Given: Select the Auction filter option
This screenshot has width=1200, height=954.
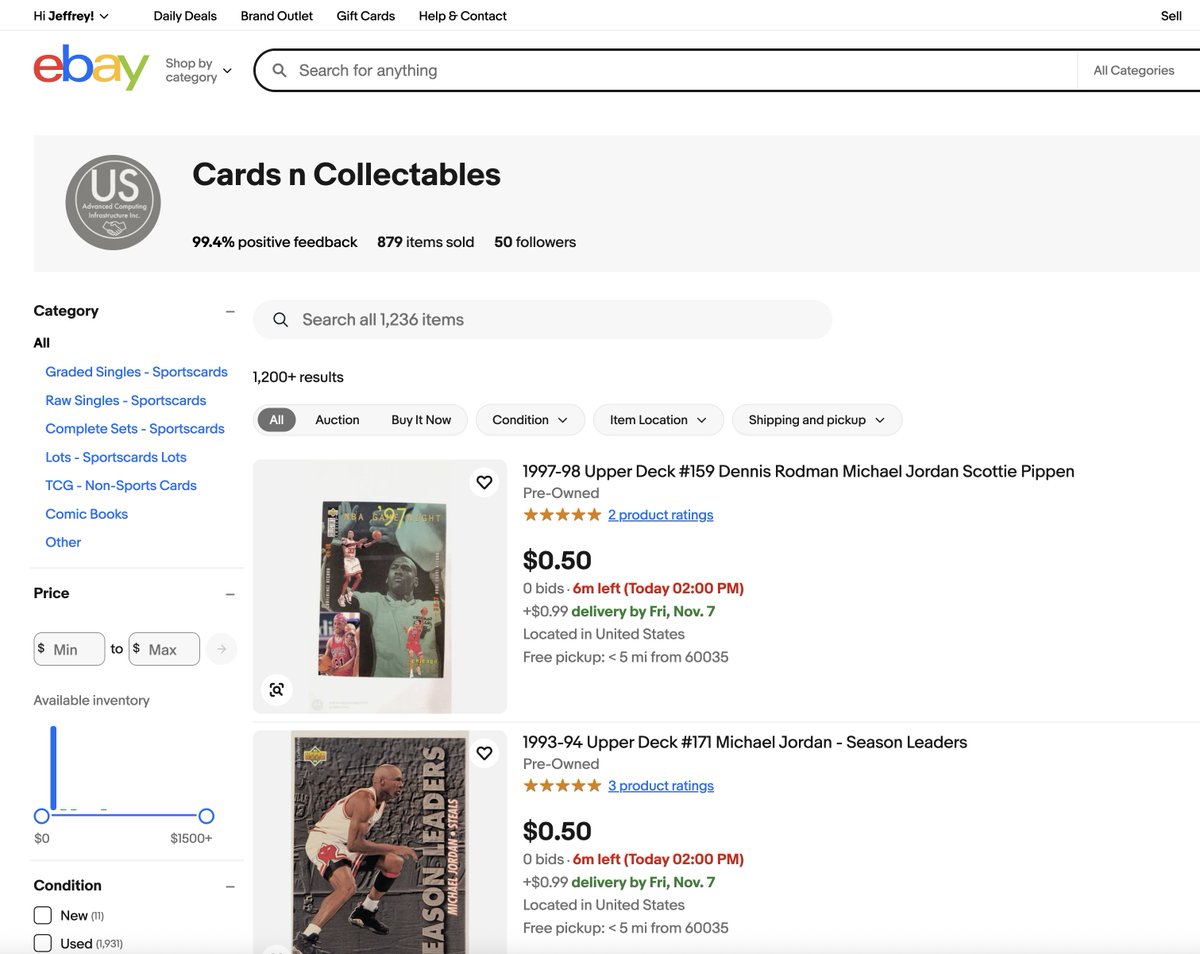Looking at the screenshot, I should point(337,420).
